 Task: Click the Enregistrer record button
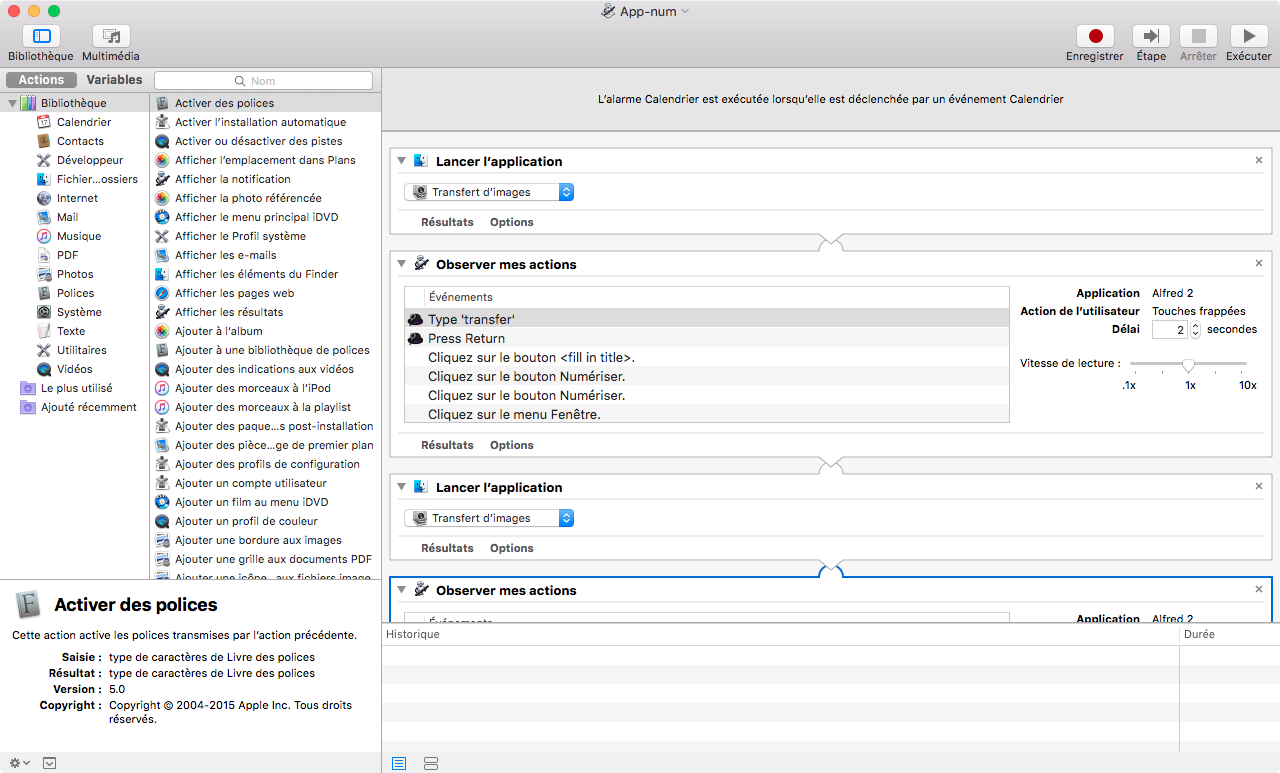[1095, 37]
